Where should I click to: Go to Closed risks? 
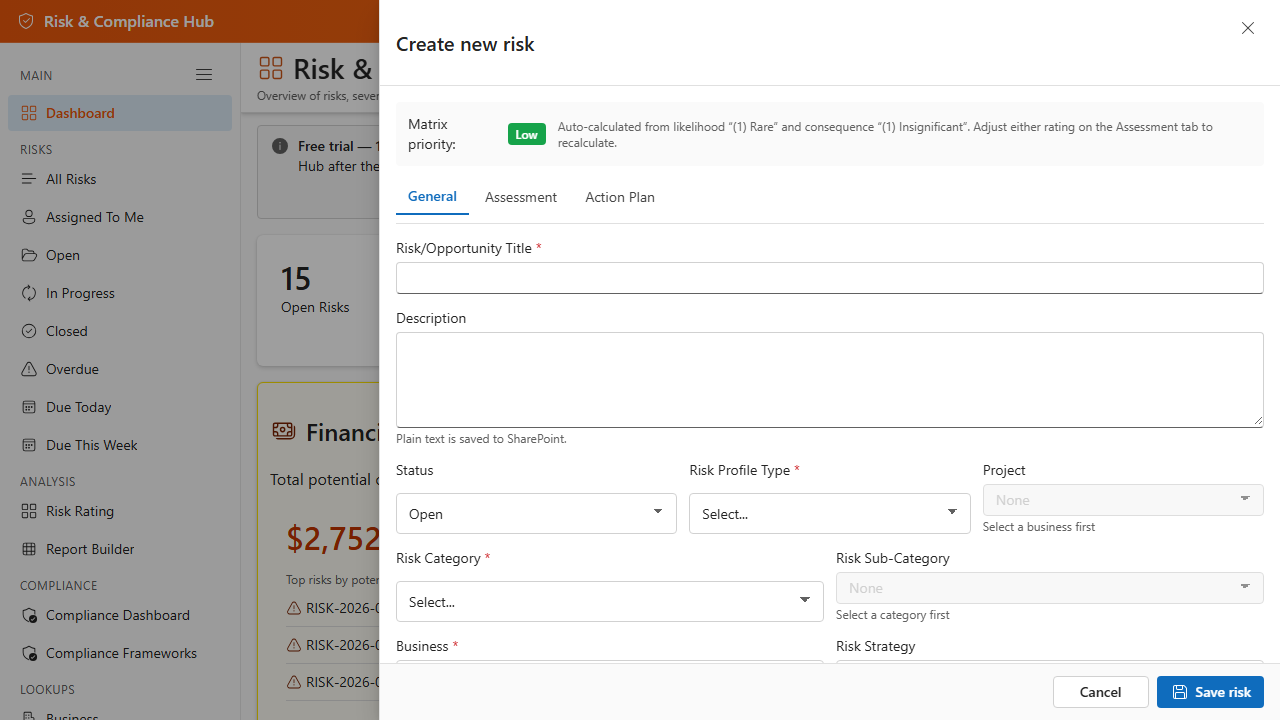pos(120,331)
